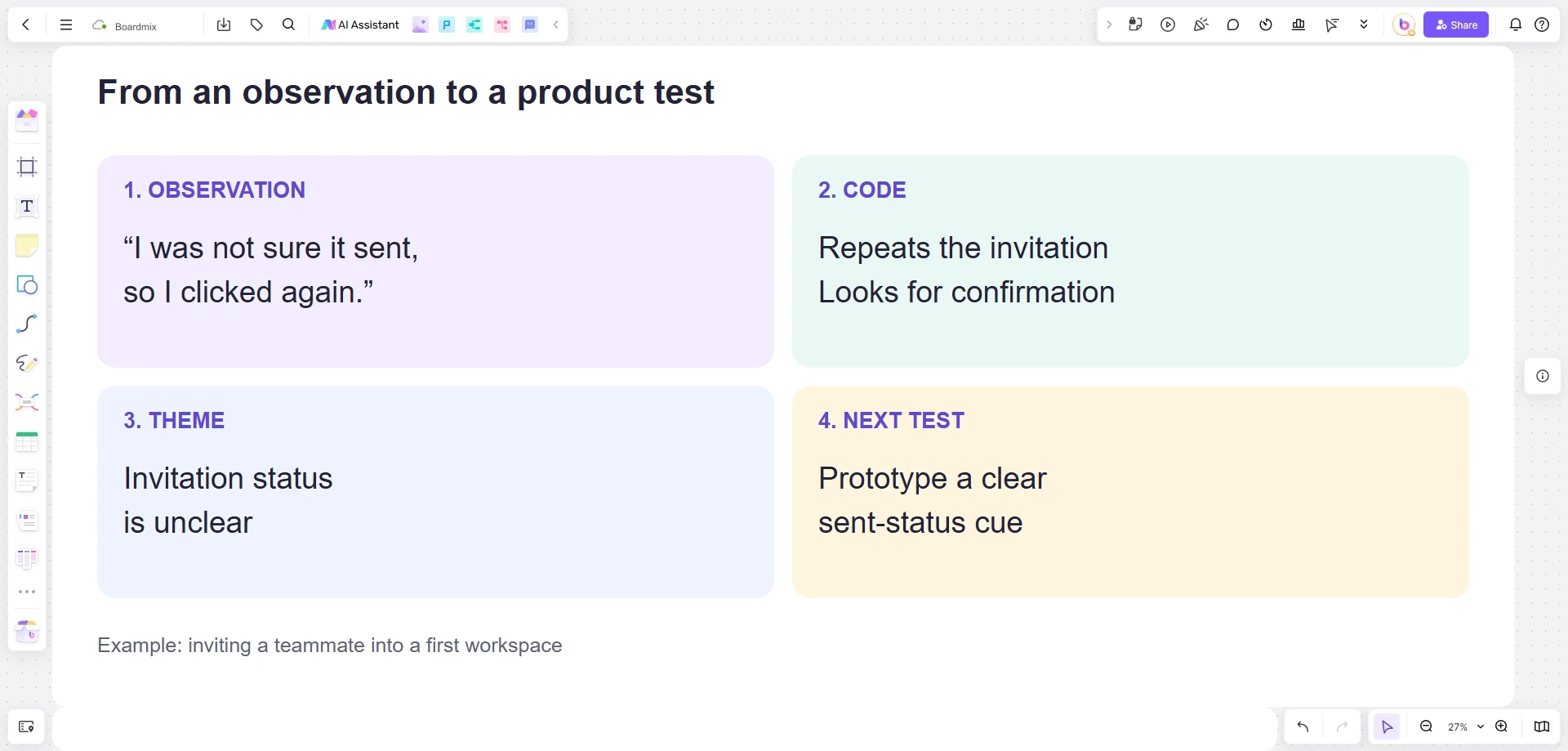Image resolution: width=1568 pixels, height=751 pixels.
Task: Open the tag icon
Action: (x=256, y=25)
